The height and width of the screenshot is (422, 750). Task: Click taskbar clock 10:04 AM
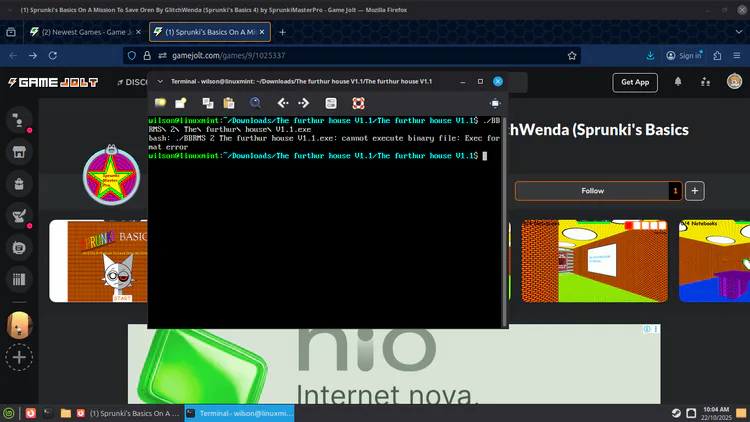(x=716, y=413)
